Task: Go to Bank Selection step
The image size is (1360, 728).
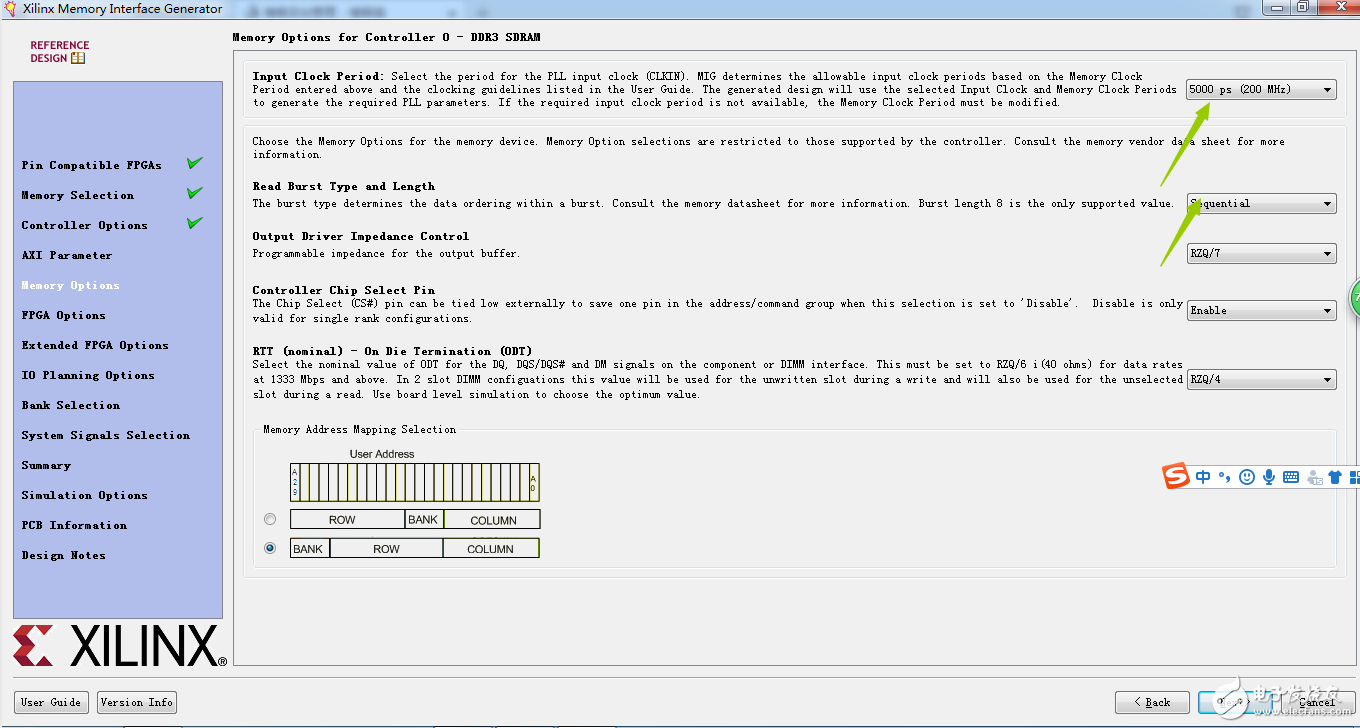Action: (70, 405)
